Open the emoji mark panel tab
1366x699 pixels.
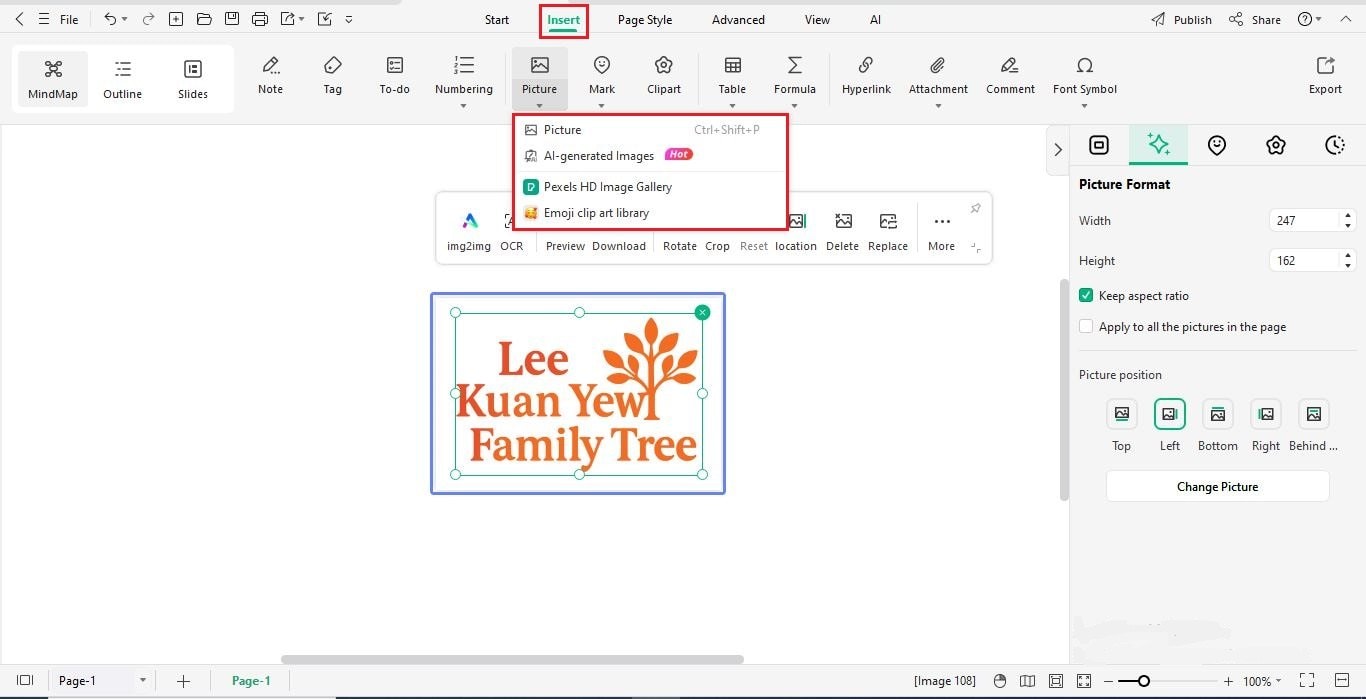(x=1217, y=145)
